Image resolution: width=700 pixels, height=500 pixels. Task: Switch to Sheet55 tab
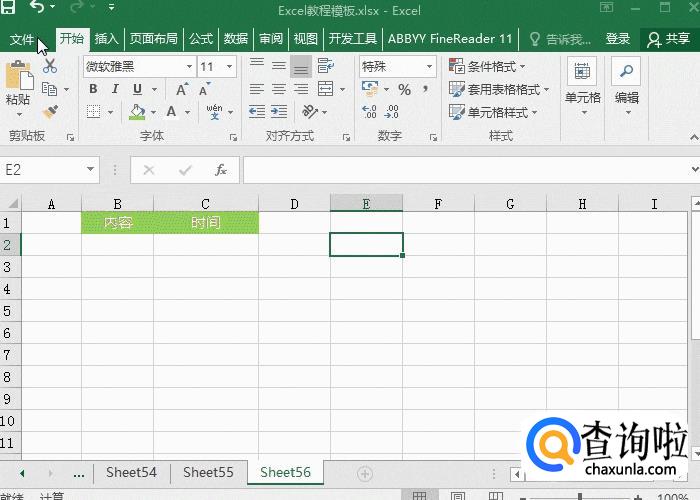coord(208,472)
